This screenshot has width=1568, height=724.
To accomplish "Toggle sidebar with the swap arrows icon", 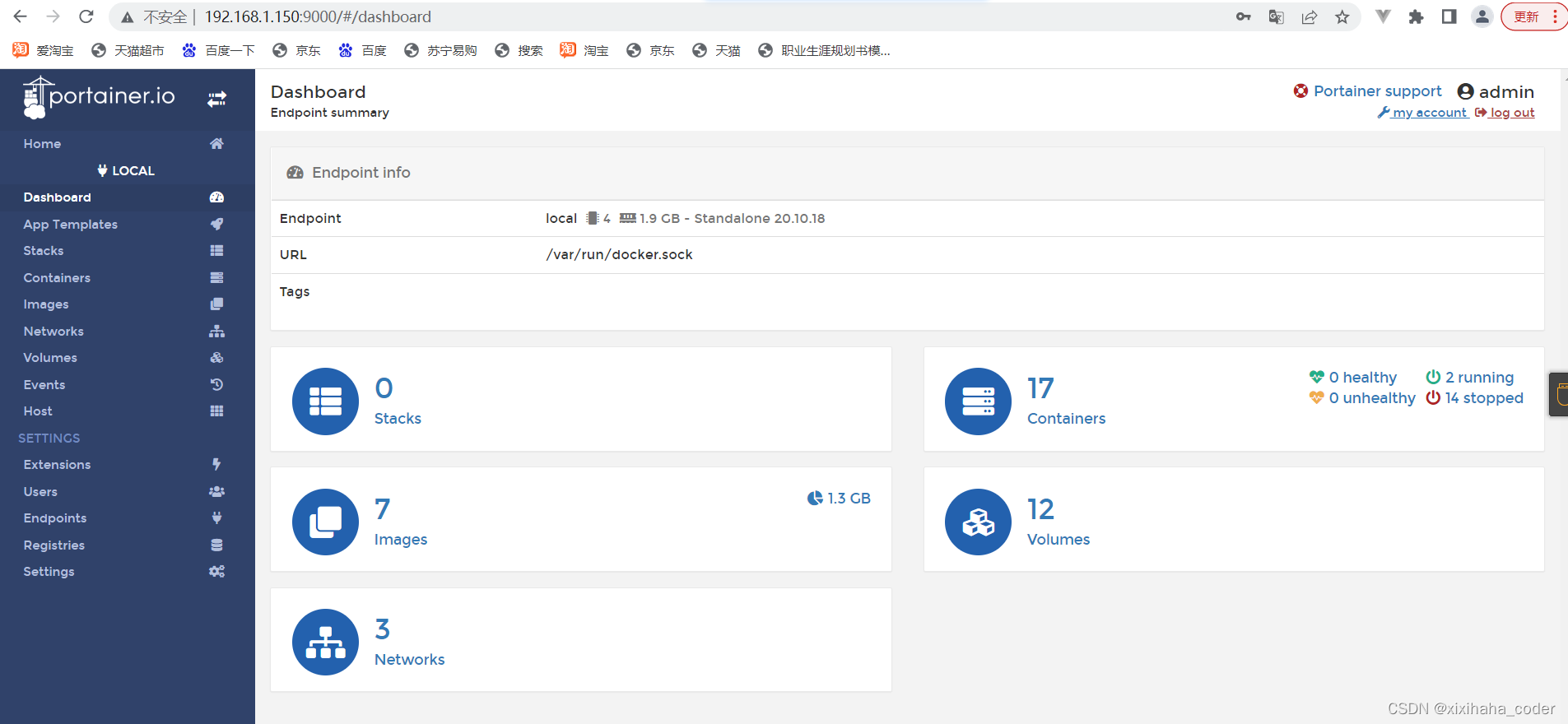I will 216,100.
